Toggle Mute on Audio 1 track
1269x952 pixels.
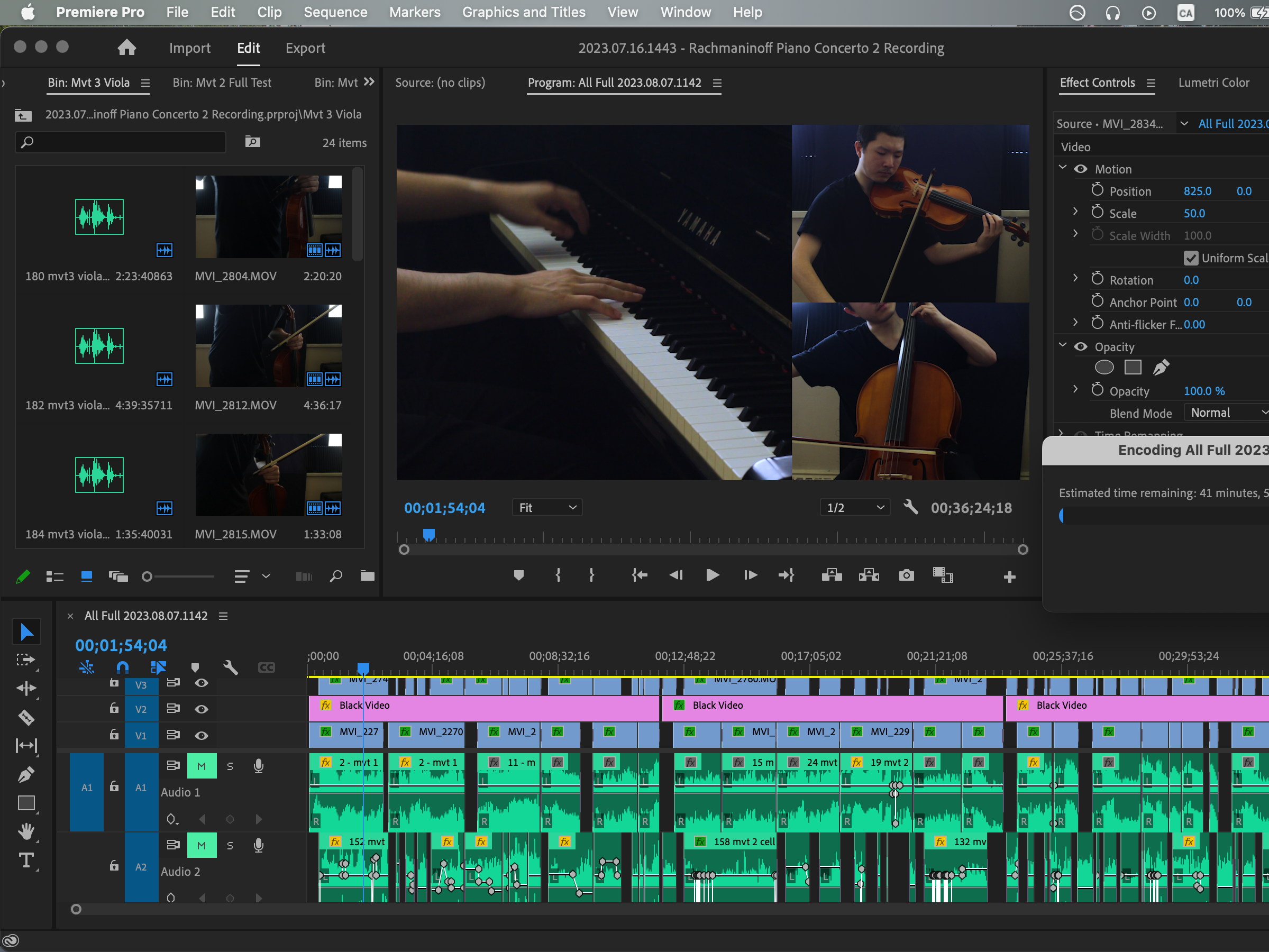tap(202, 766)
